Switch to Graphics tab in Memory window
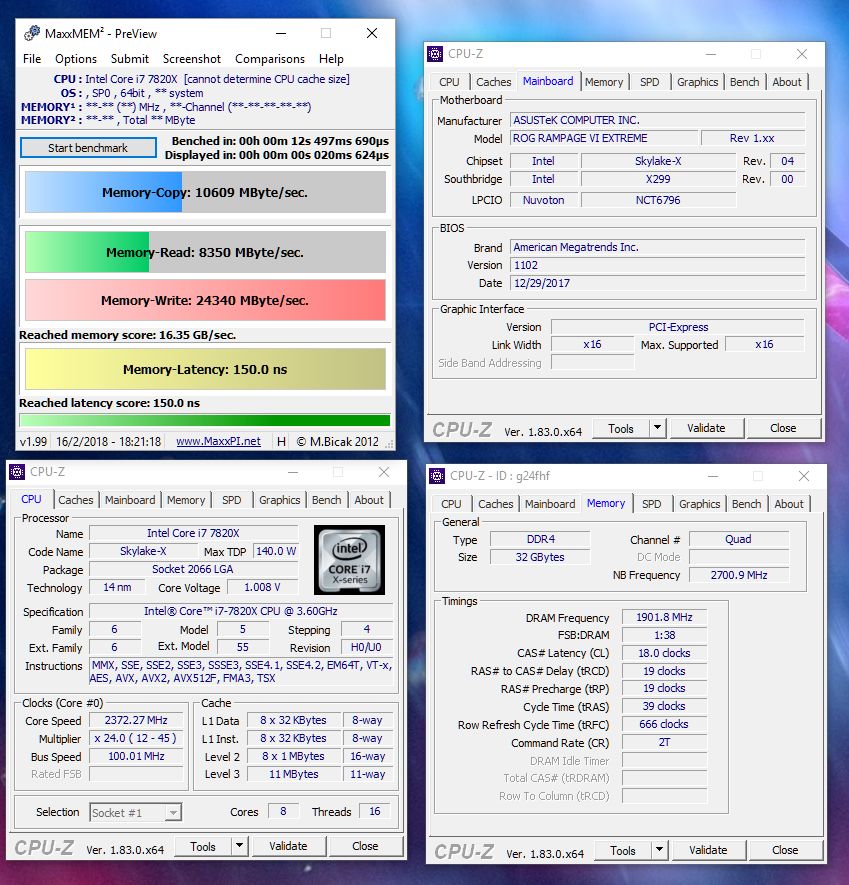 pos(699,504)
